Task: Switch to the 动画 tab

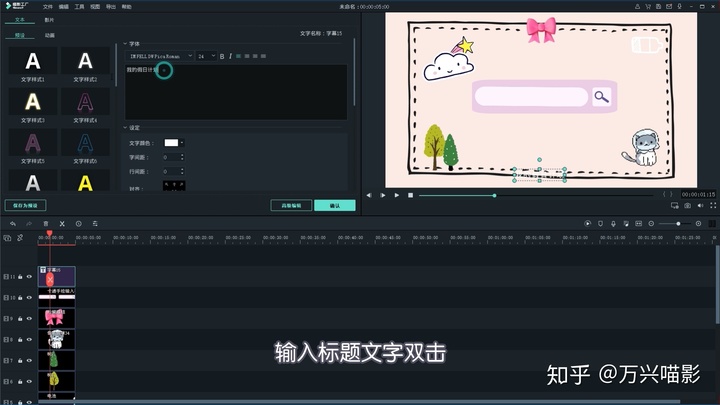Action: point(50,35)
